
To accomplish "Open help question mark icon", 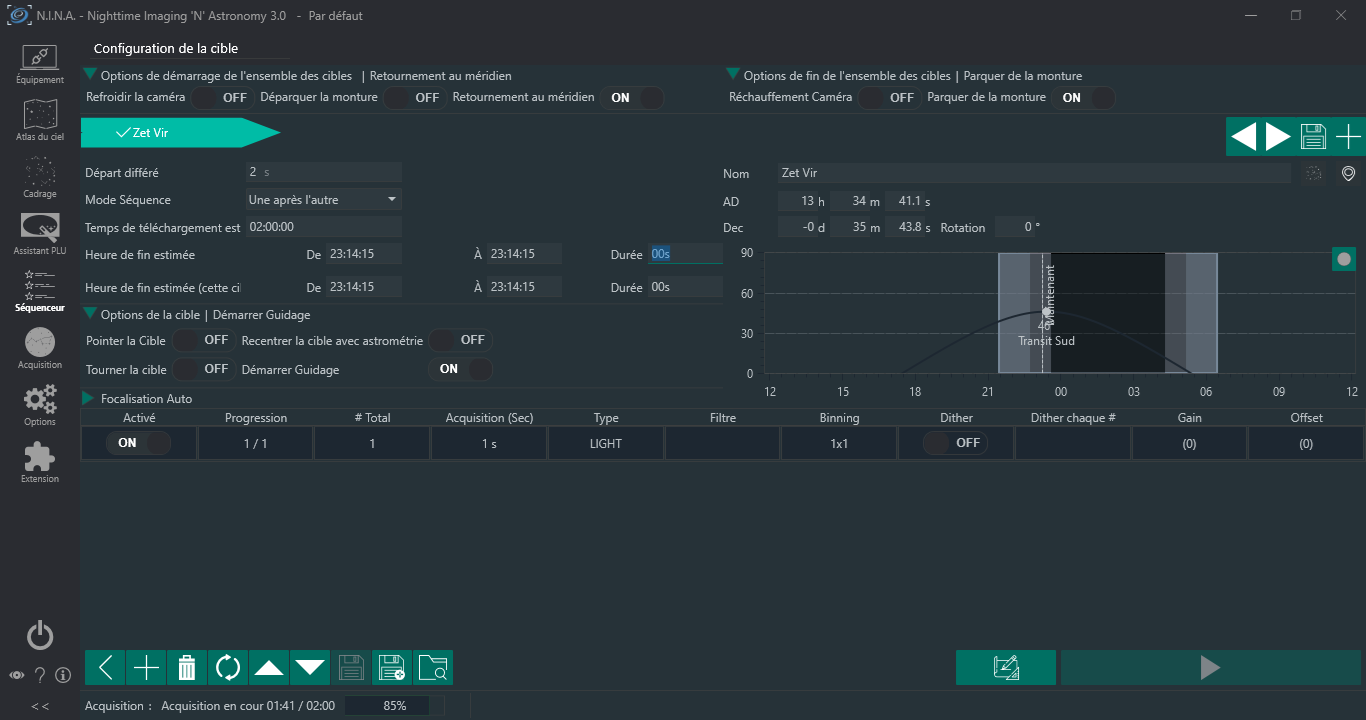I will click(40, 675).
